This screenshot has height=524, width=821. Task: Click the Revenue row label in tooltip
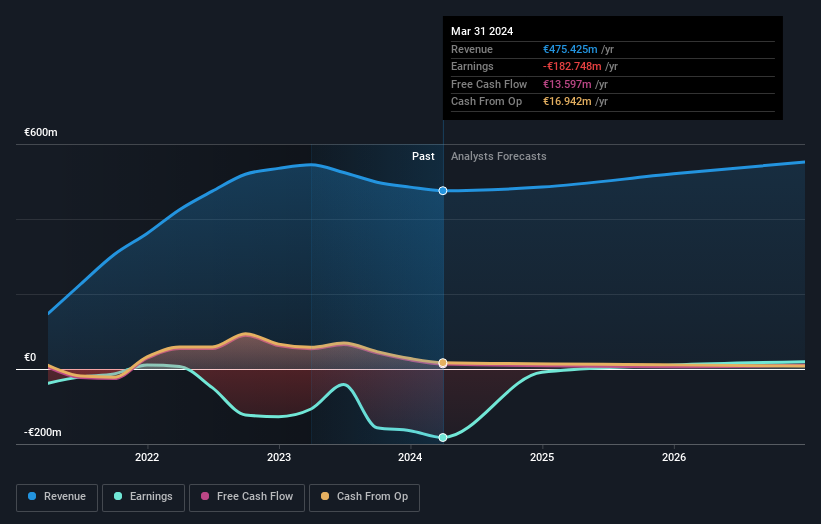472,49
